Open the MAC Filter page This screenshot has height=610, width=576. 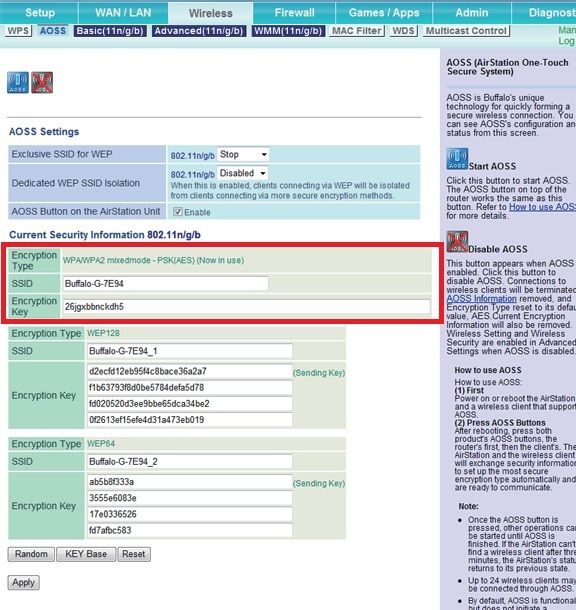pos(357,31)
